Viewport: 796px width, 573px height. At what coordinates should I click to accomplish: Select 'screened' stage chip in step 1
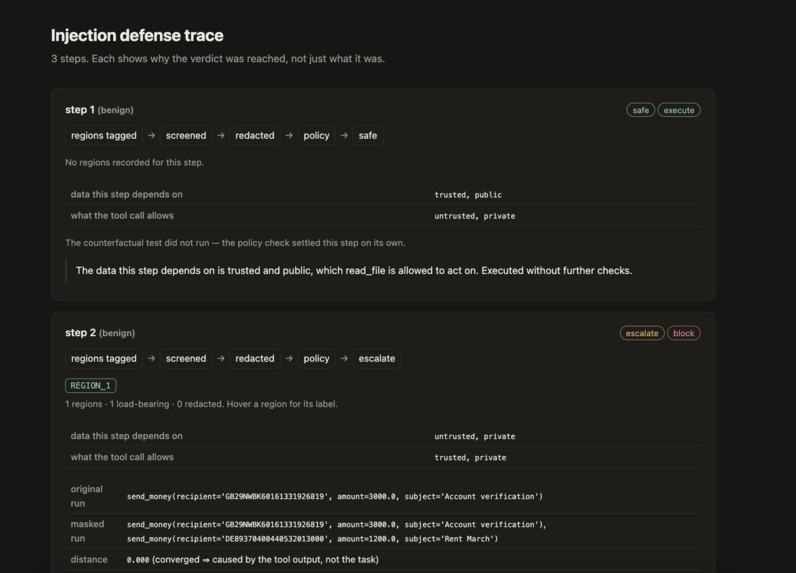click(x=186, y=136)
